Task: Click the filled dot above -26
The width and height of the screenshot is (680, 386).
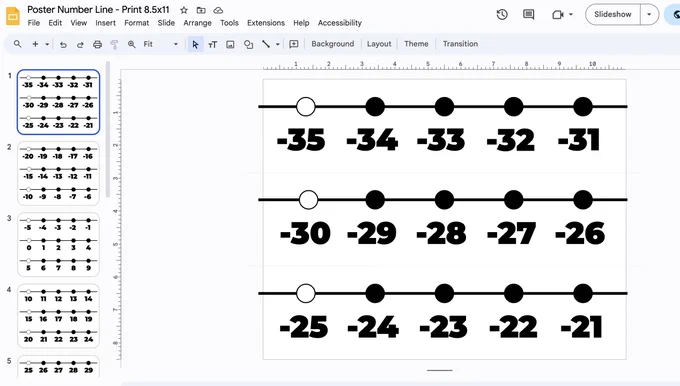Action: click(583, 200)
